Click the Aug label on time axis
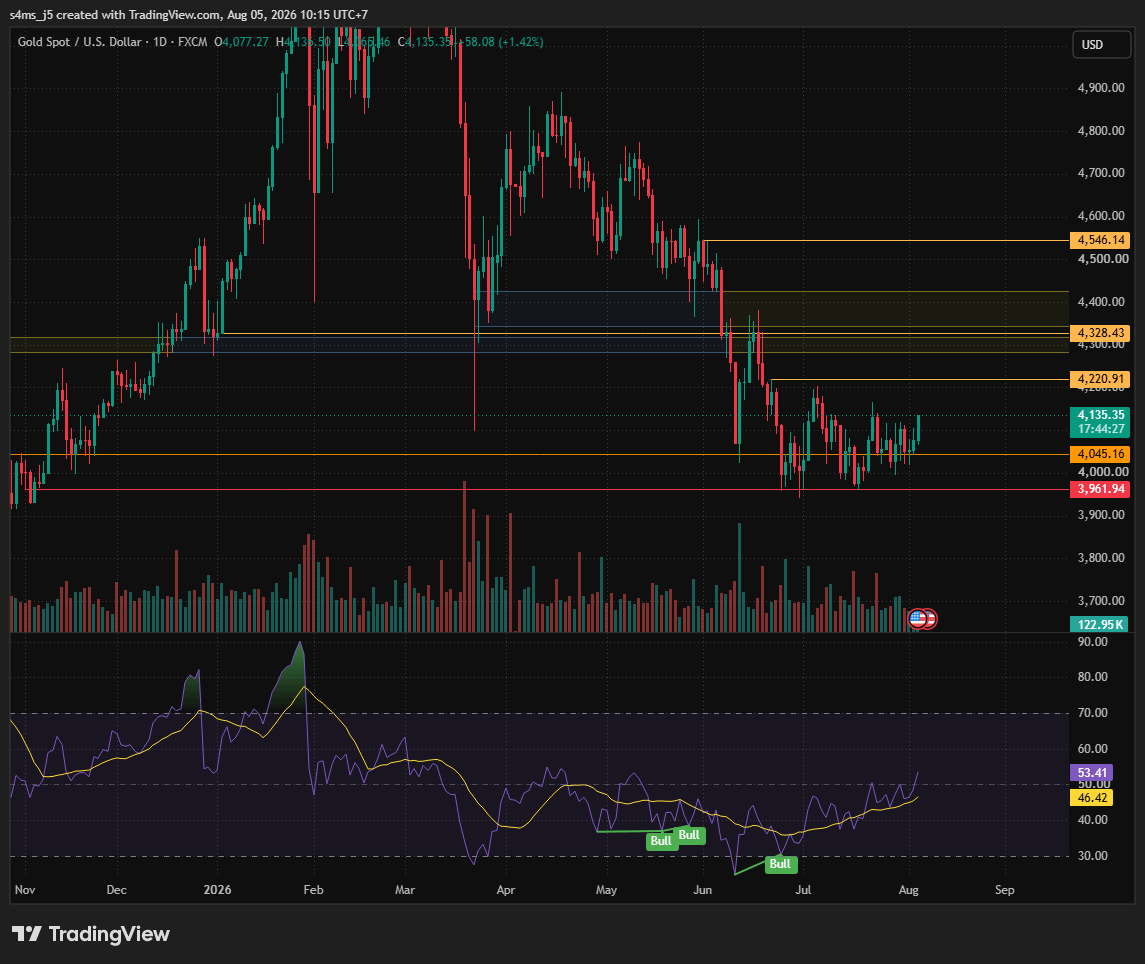This screenshot has height=964, width=1145. pos(908,890)
